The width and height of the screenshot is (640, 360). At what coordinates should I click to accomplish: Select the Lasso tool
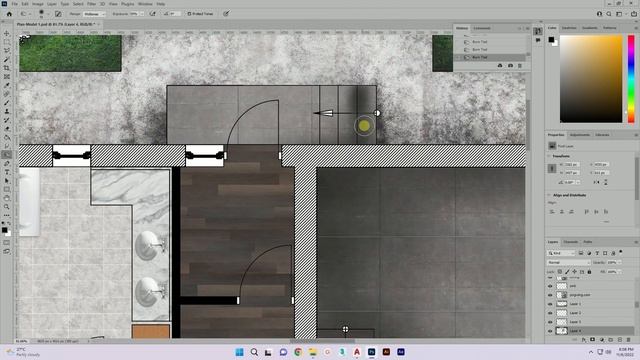7,51
